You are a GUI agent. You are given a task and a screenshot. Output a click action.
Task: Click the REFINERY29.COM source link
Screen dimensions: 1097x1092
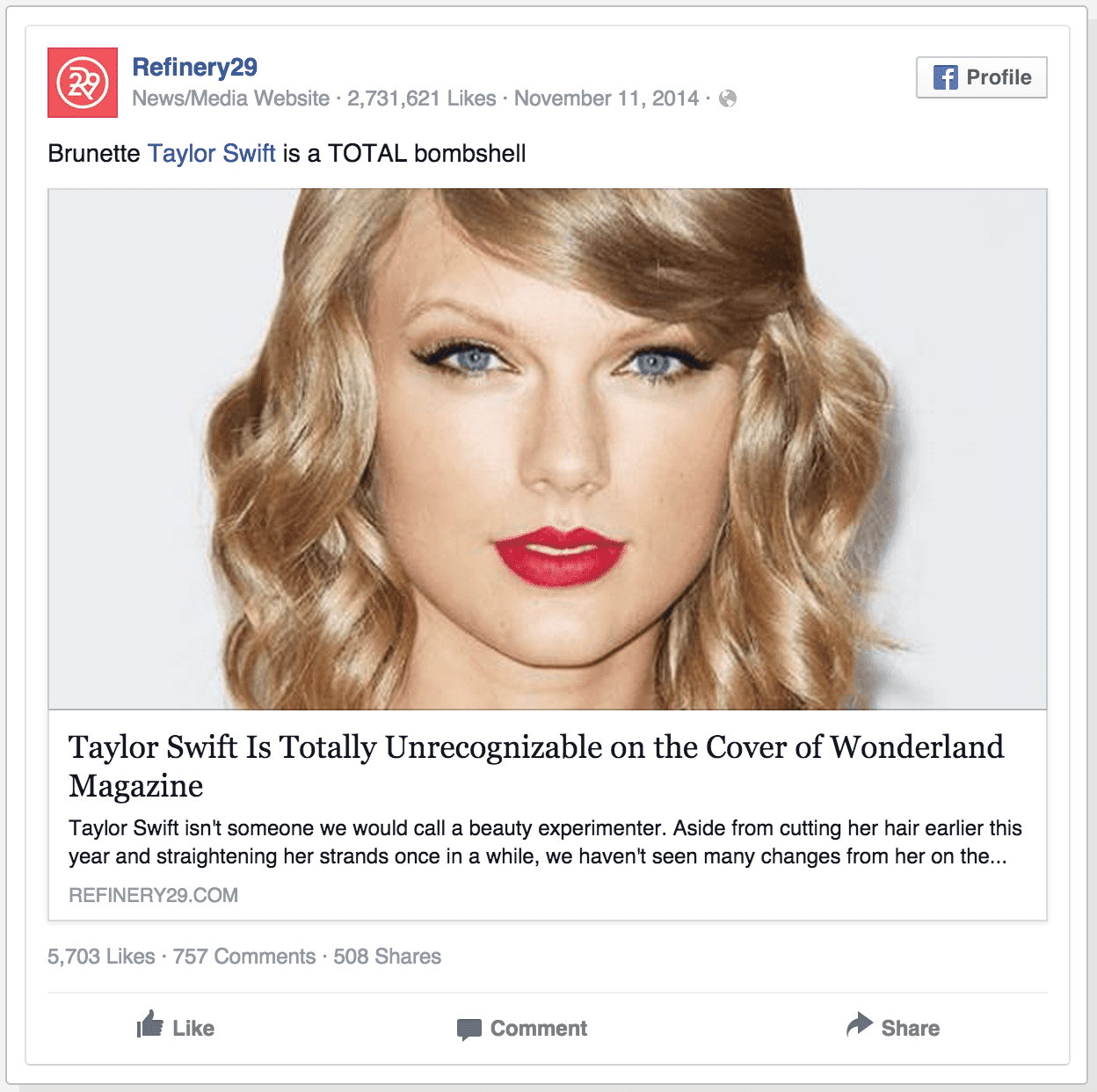(x=154, y=895)
